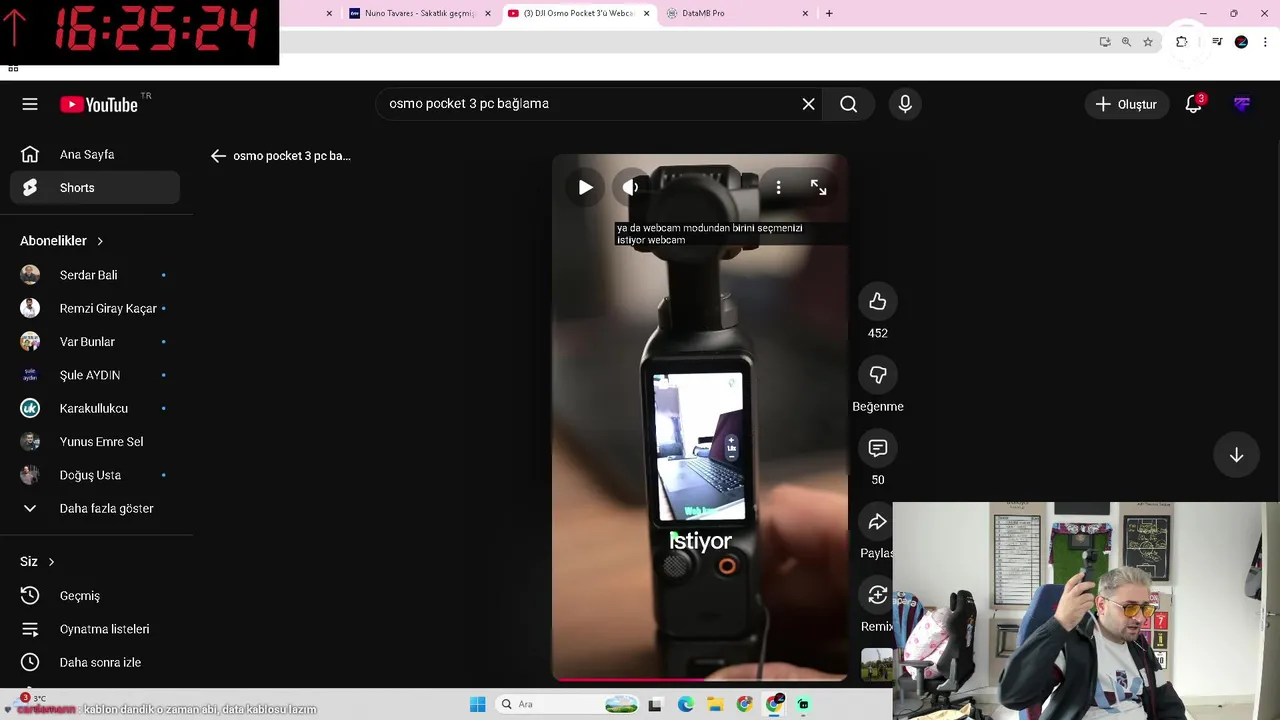
Task: Open Remzi Giray Kaçar channel
Action: 95,308
